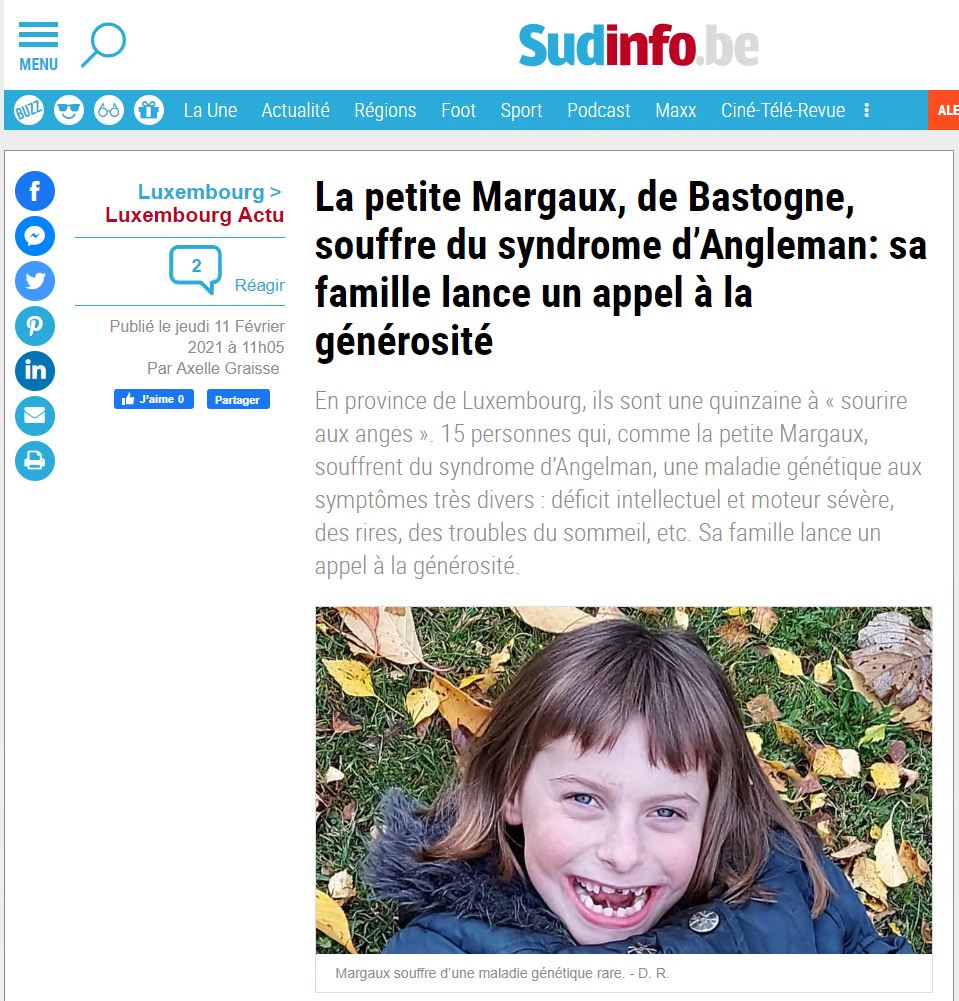Open the Régions menu item
Image resolution: width=959 pixels, height=1001 pixels.
[x=385, y=110]
